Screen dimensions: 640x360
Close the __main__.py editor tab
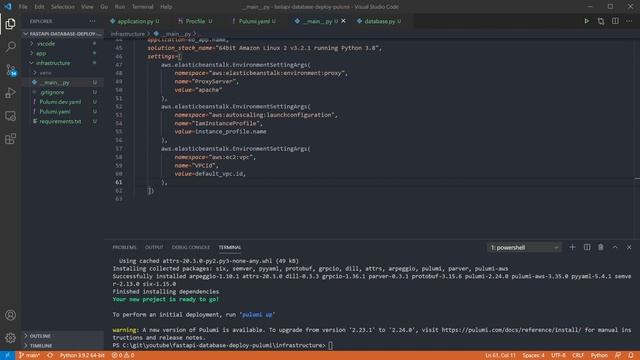tap(343, 21)
